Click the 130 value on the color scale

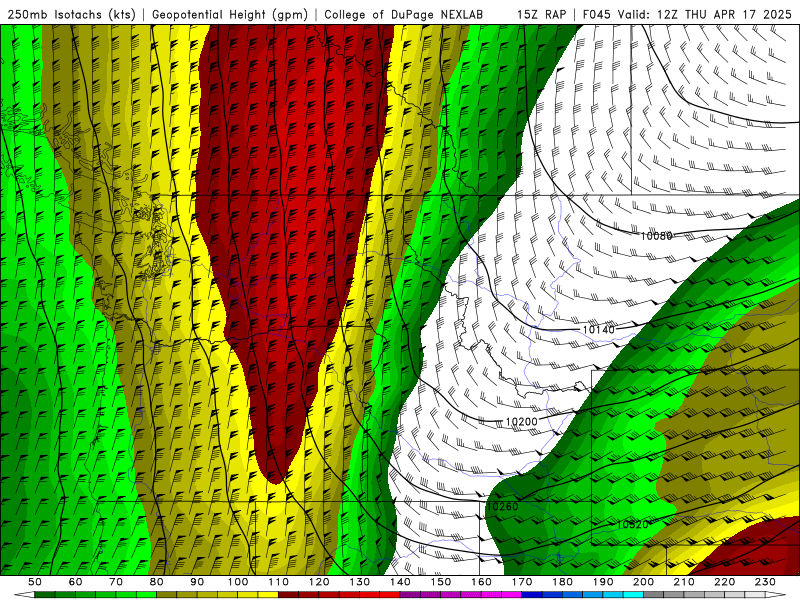[x=359, y=582]
